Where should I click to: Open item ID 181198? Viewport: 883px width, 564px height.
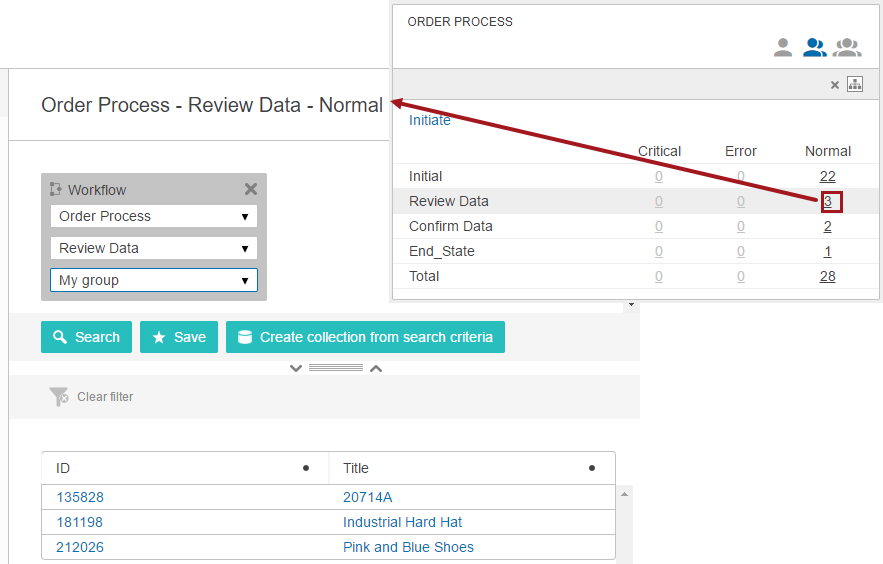79,522
